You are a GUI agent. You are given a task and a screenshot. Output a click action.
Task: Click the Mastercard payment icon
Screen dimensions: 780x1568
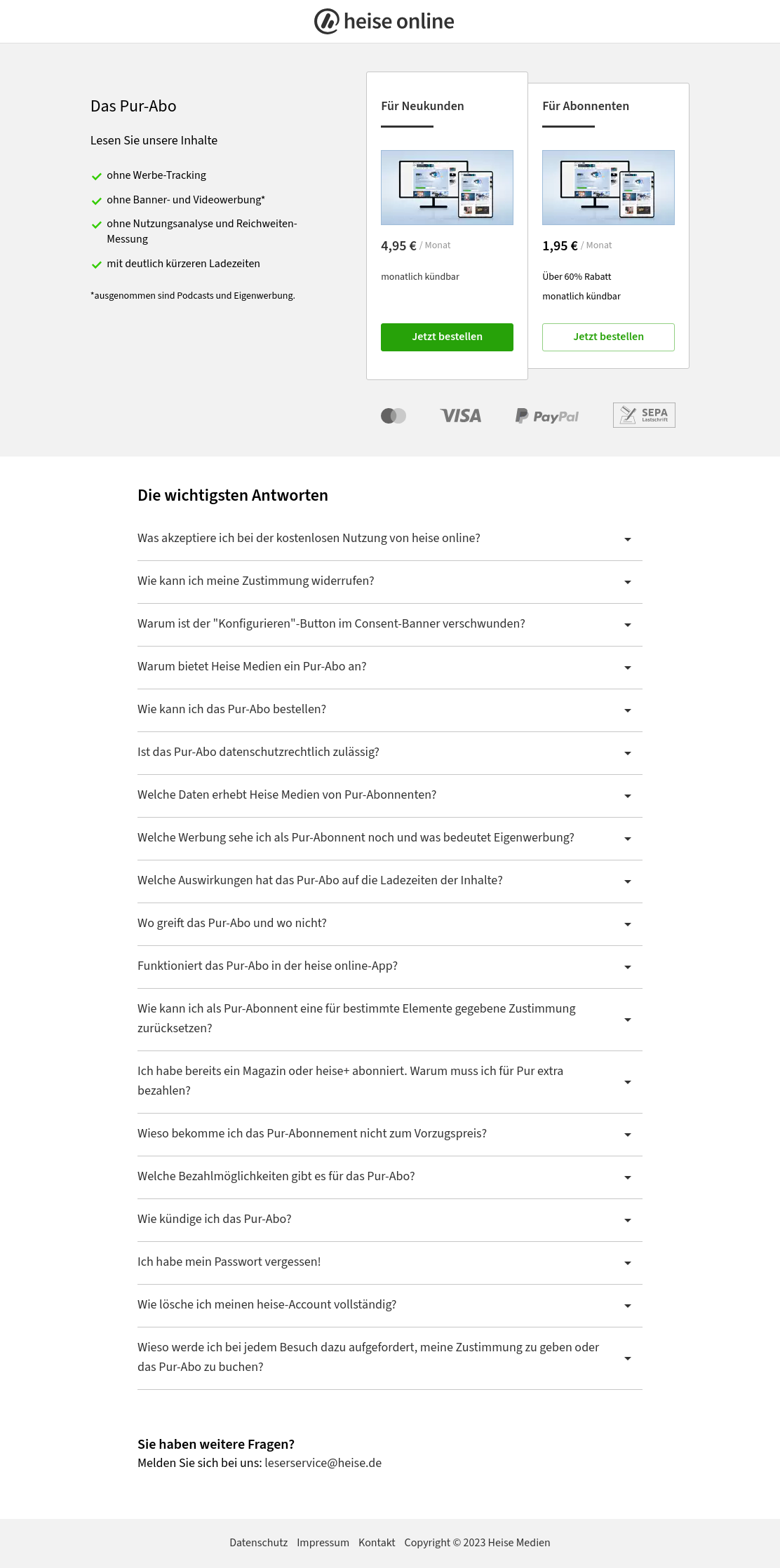point(394,416)
